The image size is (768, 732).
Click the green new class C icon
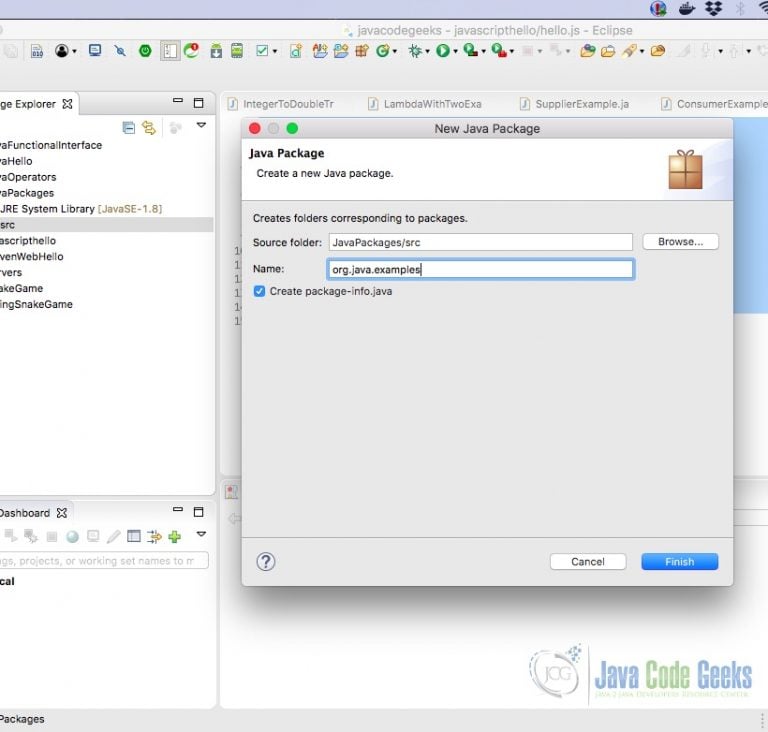click(x=383, y=51)
